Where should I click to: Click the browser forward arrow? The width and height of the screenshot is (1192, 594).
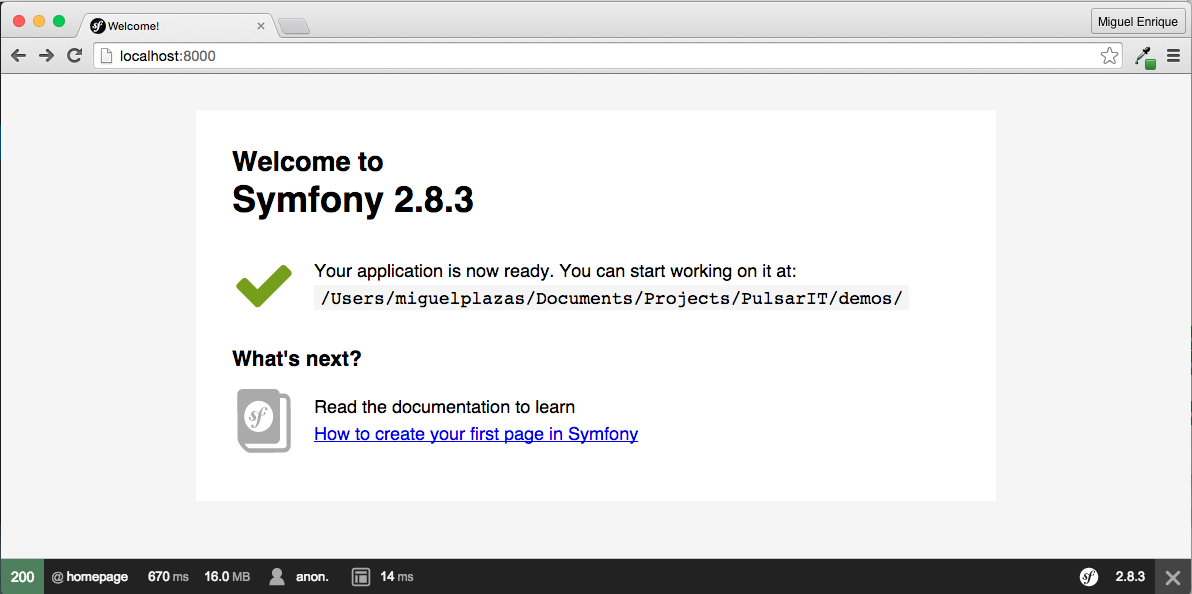(46, 56)
